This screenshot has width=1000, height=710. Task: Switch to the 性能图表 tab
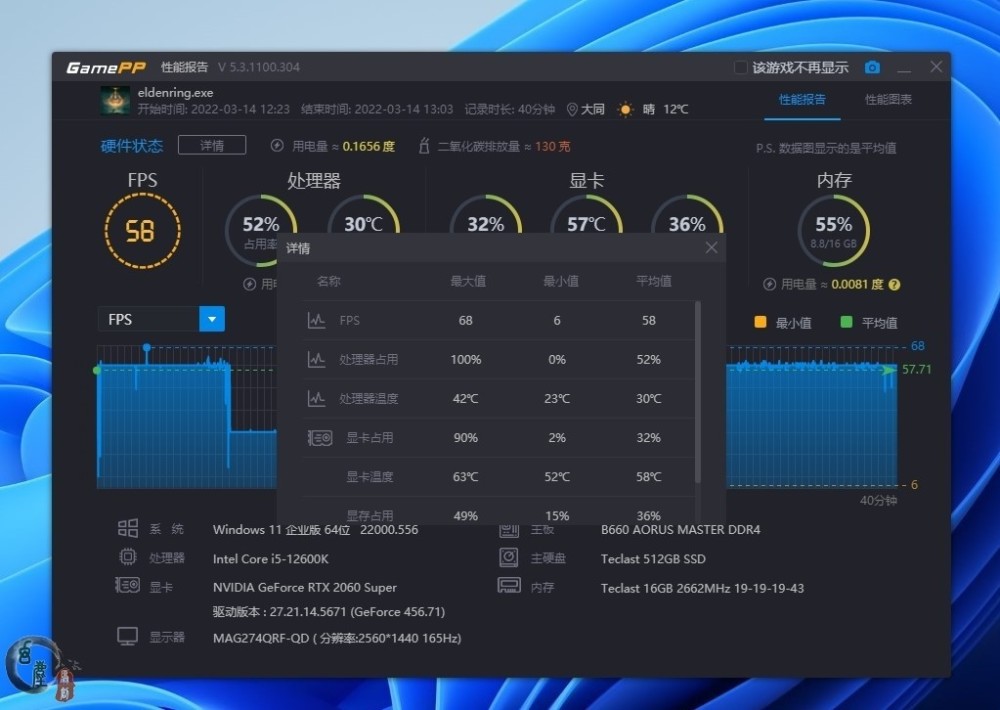[x=888, y=100]
